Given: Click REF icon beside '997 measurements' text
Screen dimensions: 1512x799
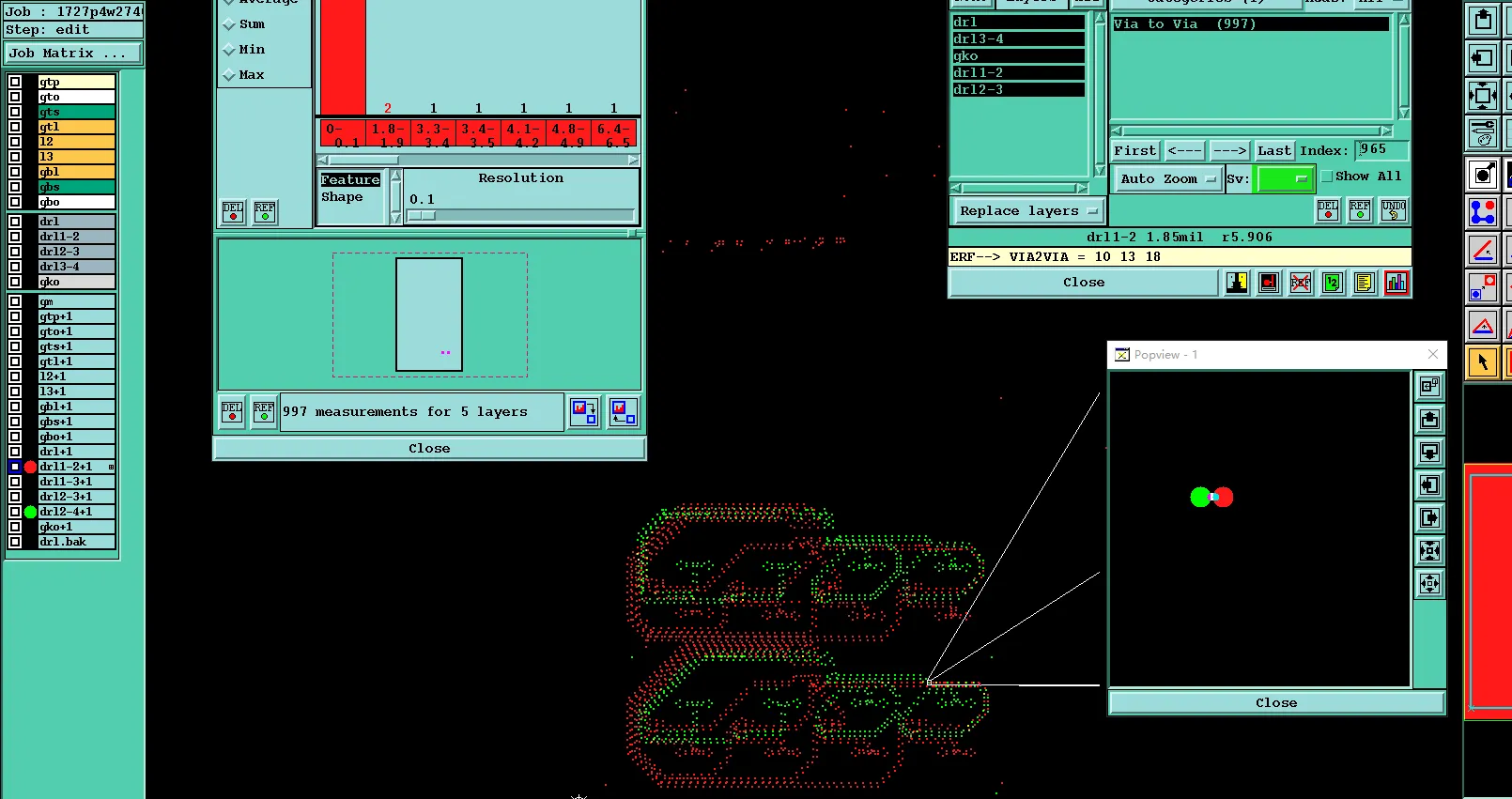Looking at the screenshot, I should pyautogui.click(x=264, y=412).
